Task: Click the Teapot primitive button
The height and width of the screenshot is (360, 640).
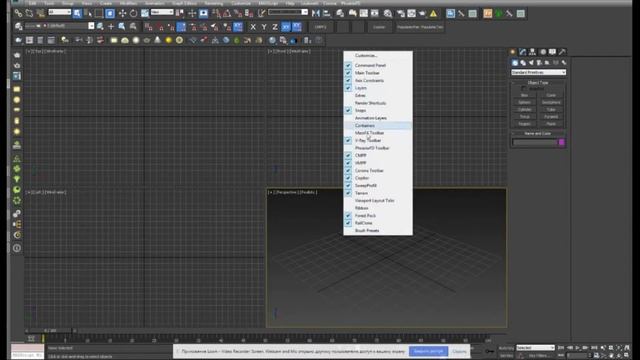Action: pos(524,124)
